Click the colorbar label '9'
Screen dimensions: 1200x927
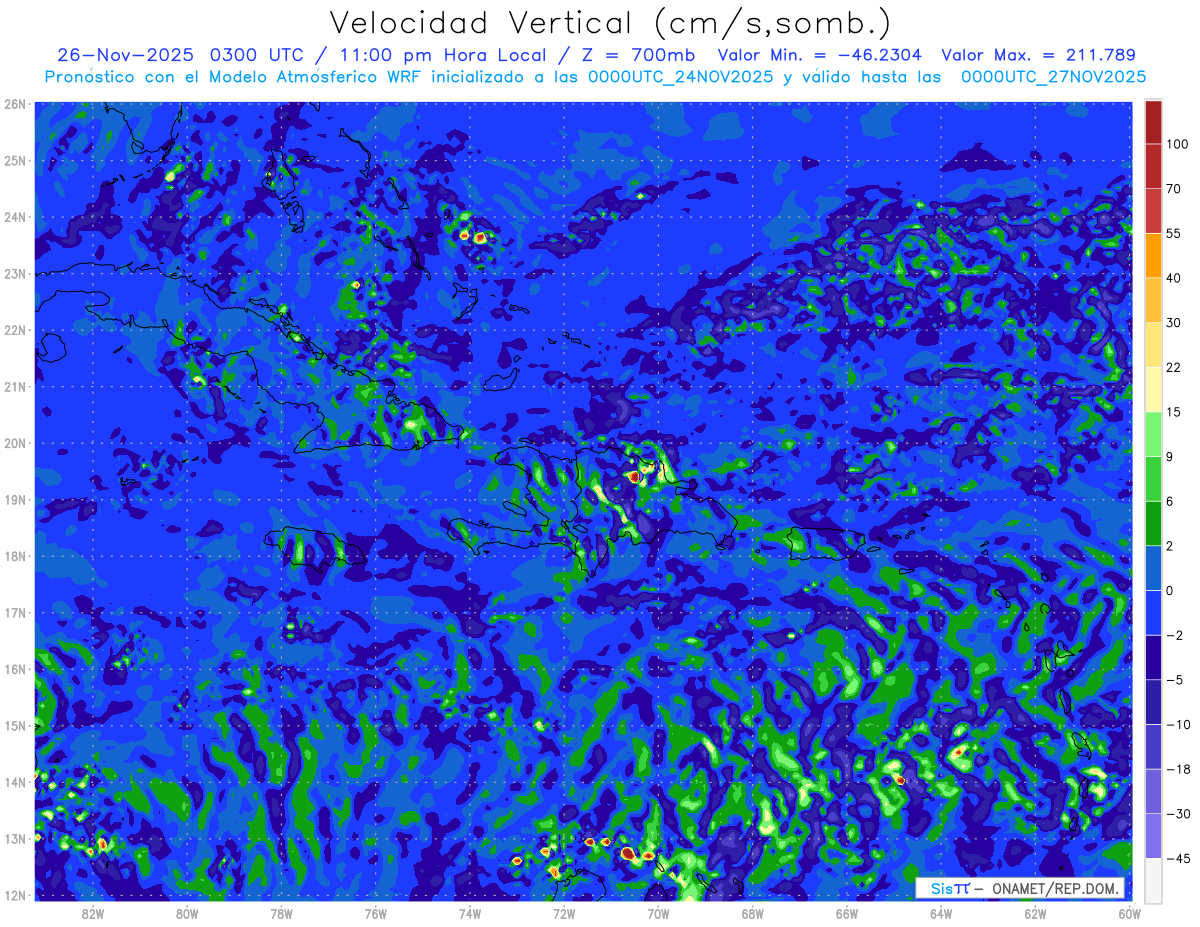(1171, 456)
